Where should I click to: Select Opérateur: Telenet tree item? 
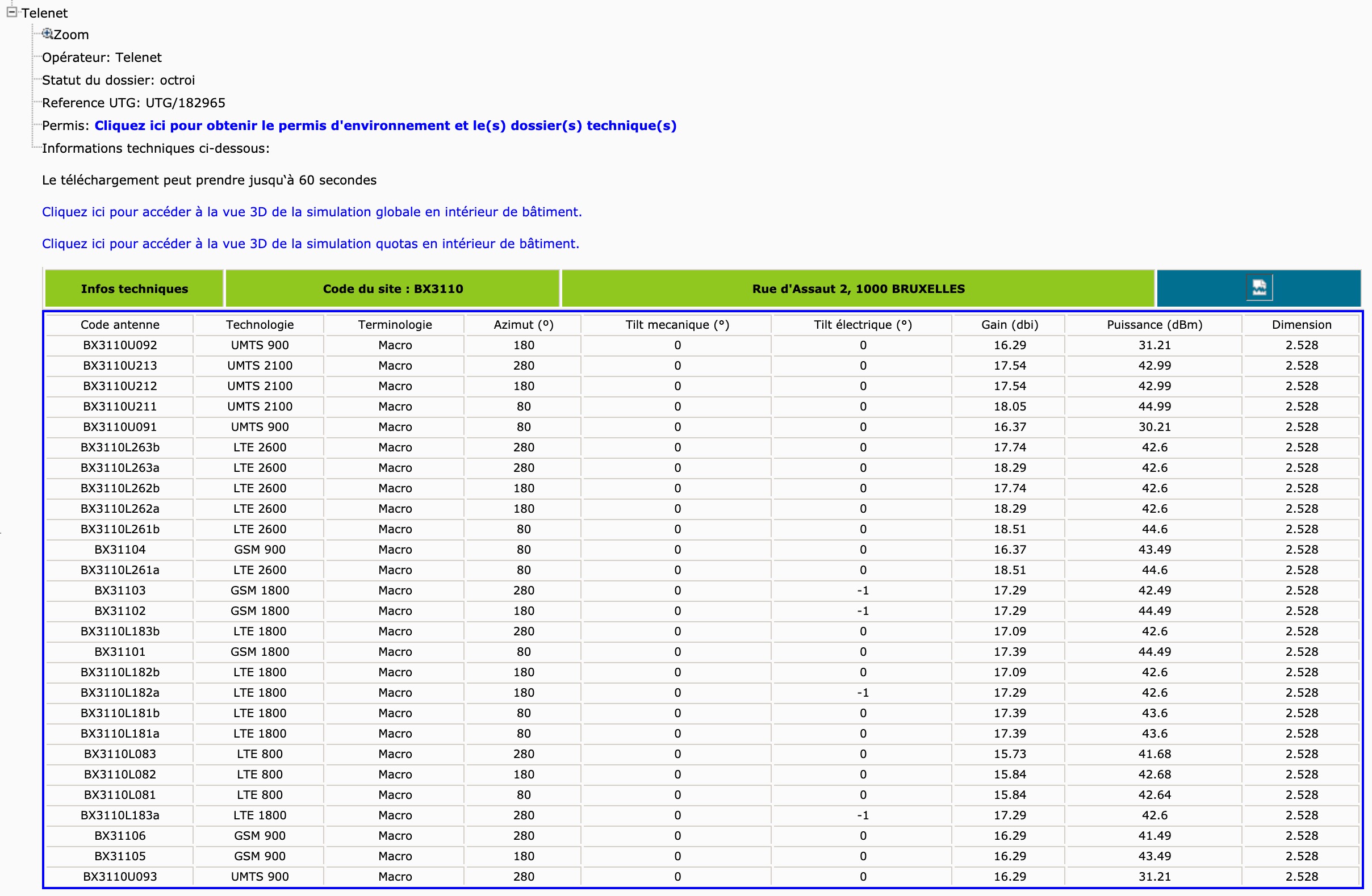[x=102, y=58]
